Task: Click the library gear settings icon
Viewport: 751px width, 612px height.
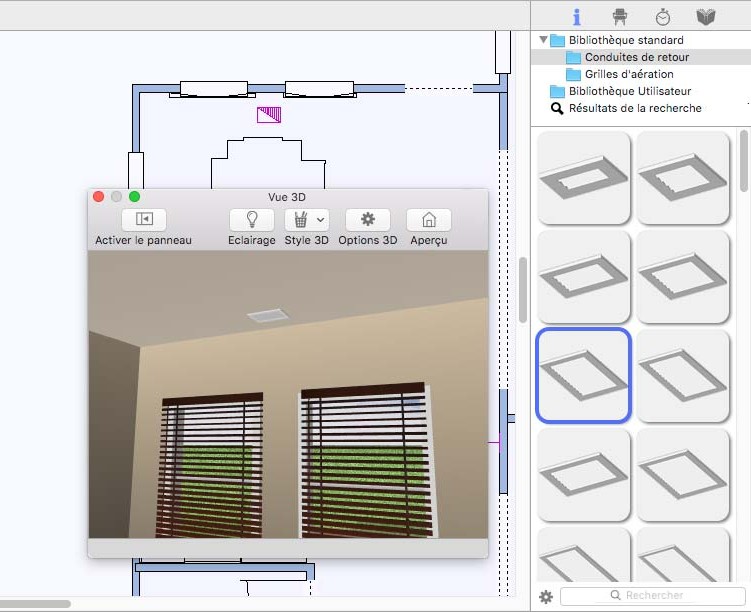Action: 546,597
